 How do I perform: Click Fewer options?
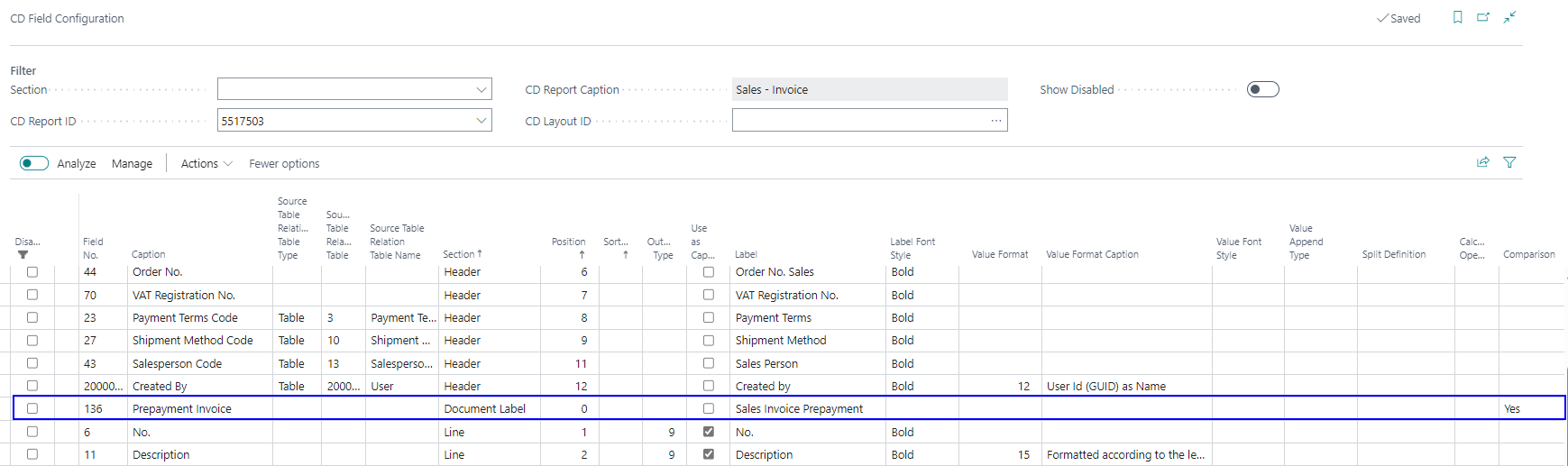tap(284, 163)
